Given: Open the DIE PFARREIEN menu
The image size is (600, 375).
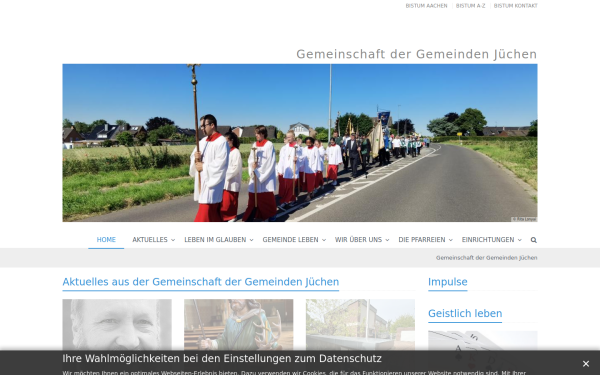Looking at the screenshot, I should click(x=422, y=240).
